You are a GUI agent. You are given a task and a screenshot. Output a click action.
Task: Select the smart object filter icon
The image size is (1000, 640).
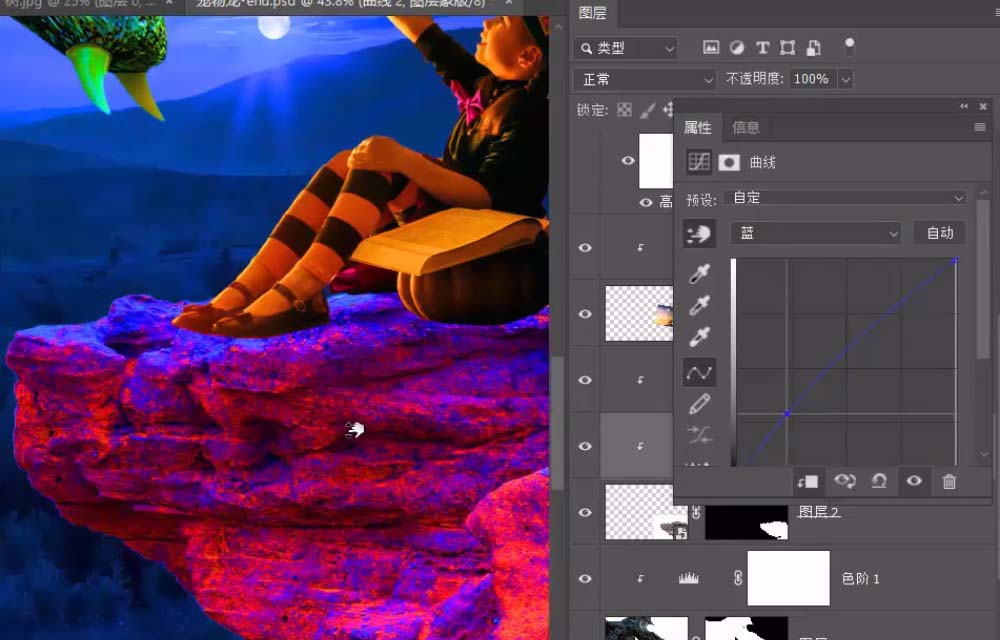[814, 47]
